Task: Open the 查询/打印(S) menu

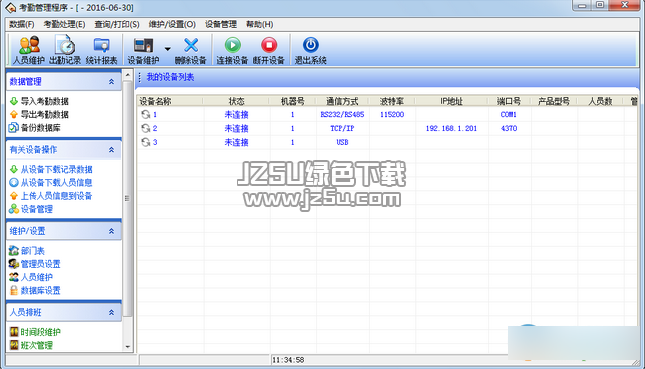Action: (117, 24)
